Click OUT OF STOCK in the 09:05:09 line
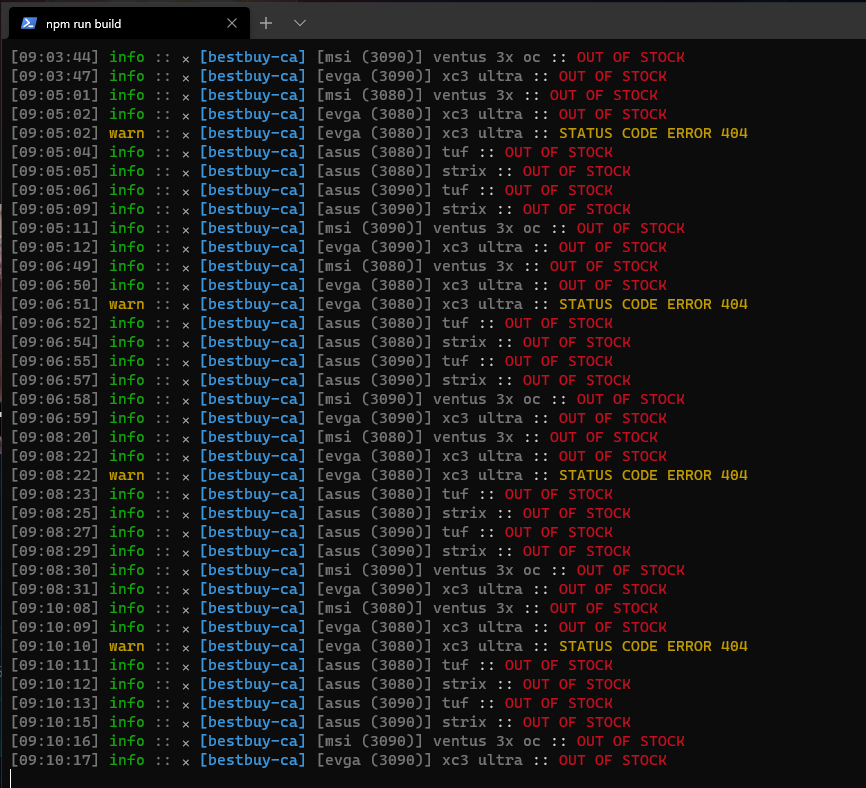Screen dimensions: 866x788 577,209
